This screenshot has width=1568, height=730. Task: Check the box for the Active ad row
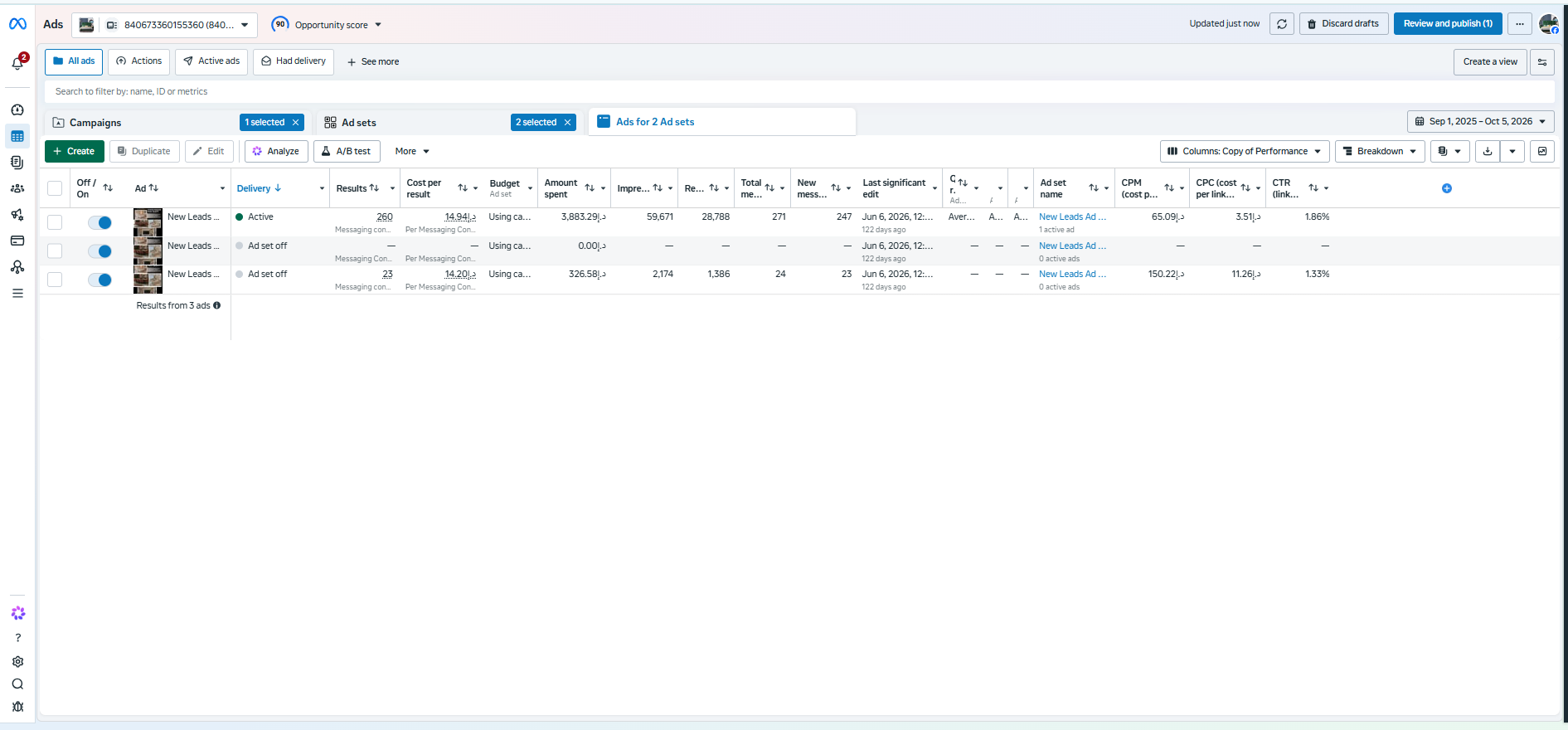(x=55, y=222)
